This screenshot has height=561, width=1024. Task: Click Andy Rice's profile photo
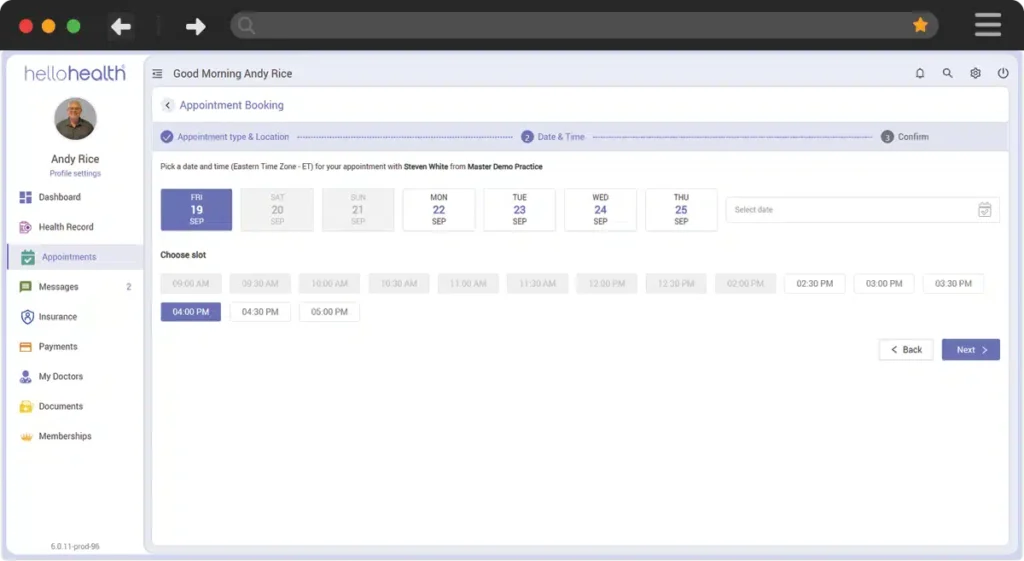[x=75, y=119]
